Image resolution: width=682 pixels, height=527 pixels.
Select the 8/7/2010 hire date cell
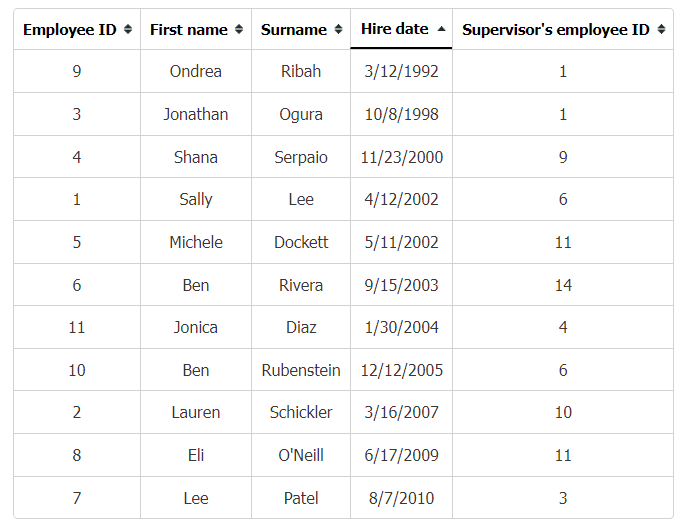(401, 497)
